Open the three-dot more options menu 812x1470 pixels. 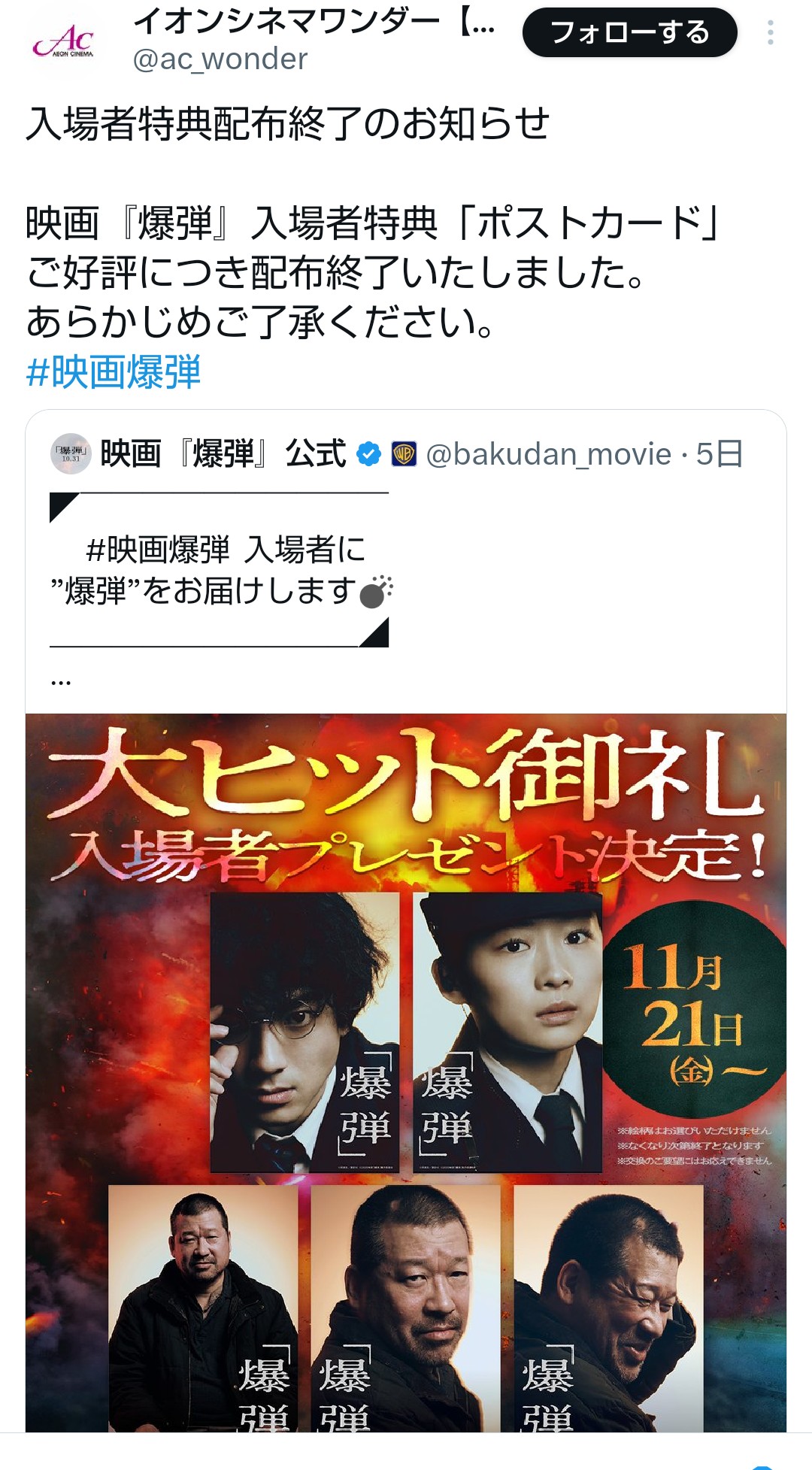pos(771,32)
